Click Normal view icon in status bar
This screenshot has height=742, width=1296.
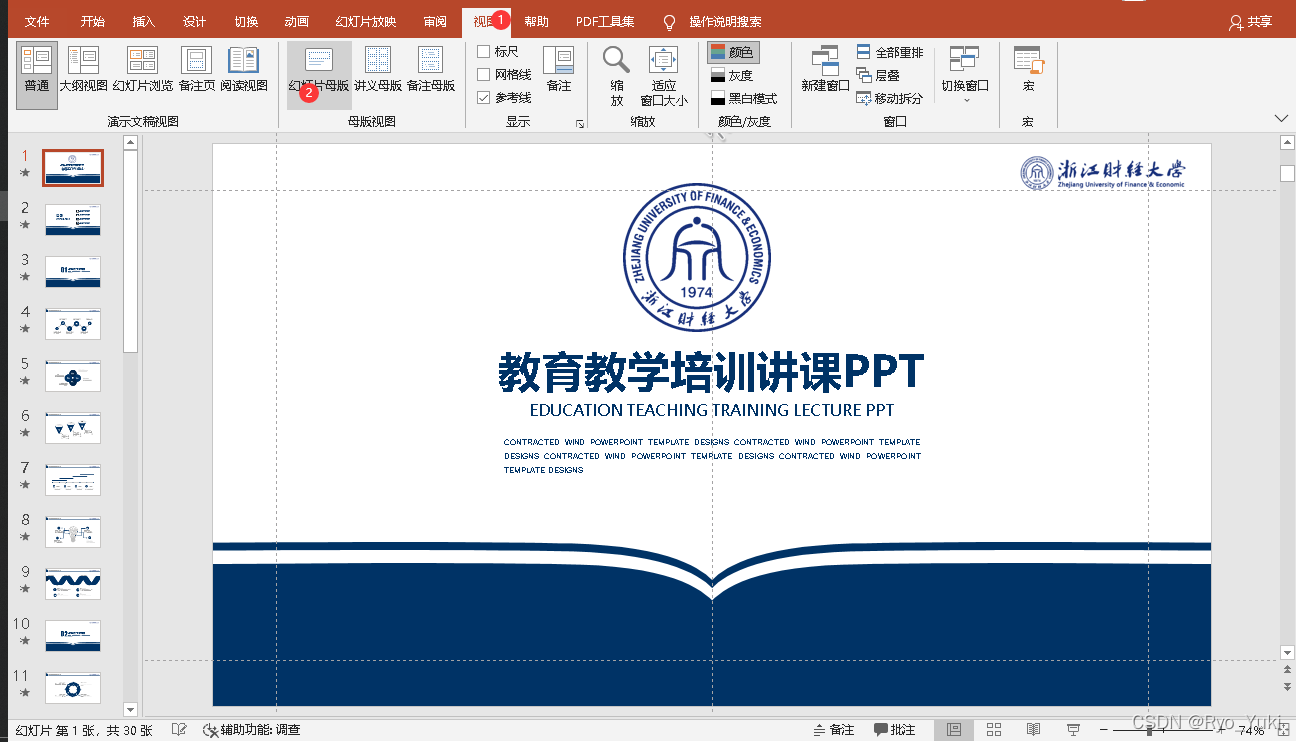(954, 730)
